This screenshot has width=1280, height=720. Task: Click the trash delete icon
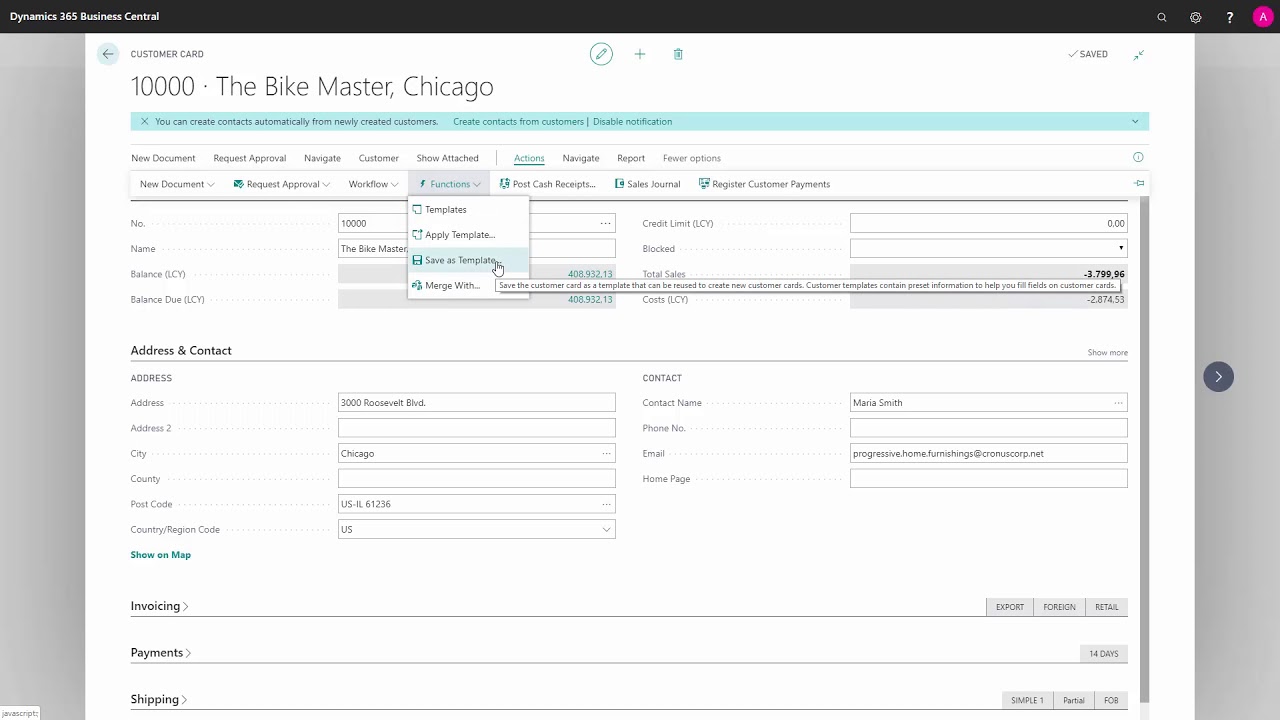[678, 54]
